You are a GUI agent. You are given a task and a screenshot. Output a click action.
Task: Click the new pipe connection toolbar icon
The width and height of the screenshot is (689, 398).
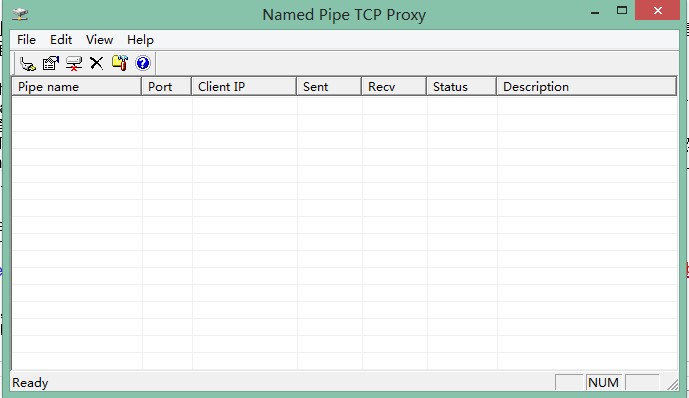[x=28, y=63]
